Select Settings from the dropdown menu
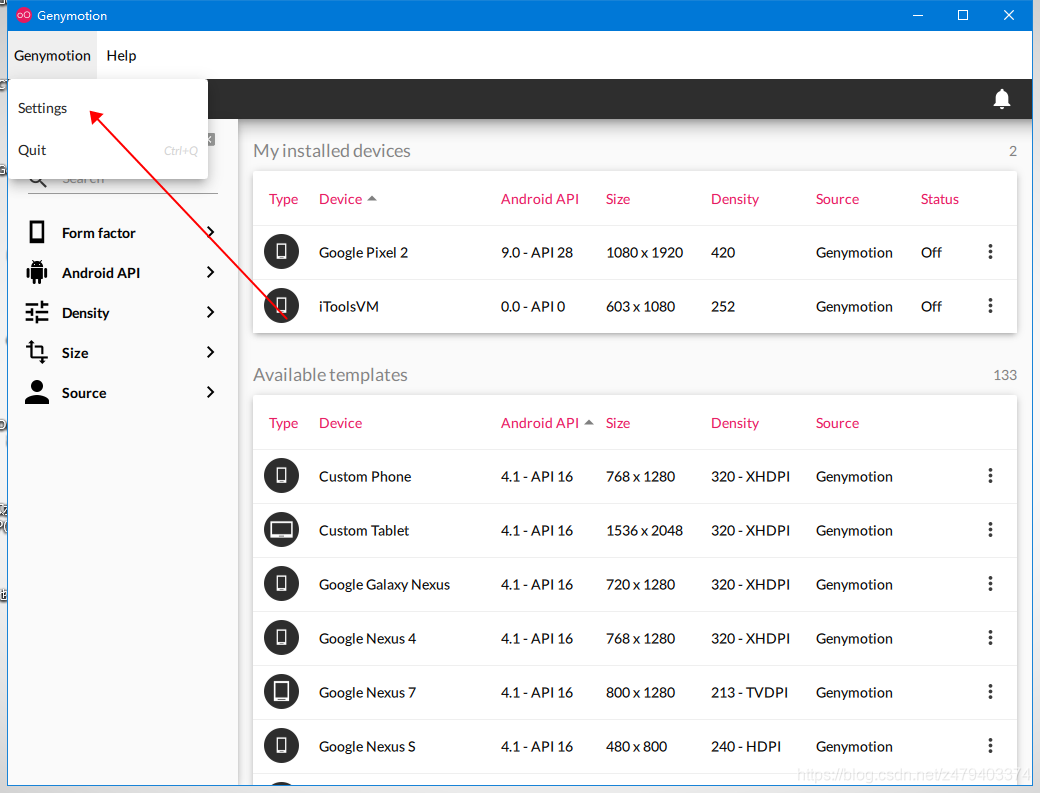The image size is (1040, 793). (42, 108)
